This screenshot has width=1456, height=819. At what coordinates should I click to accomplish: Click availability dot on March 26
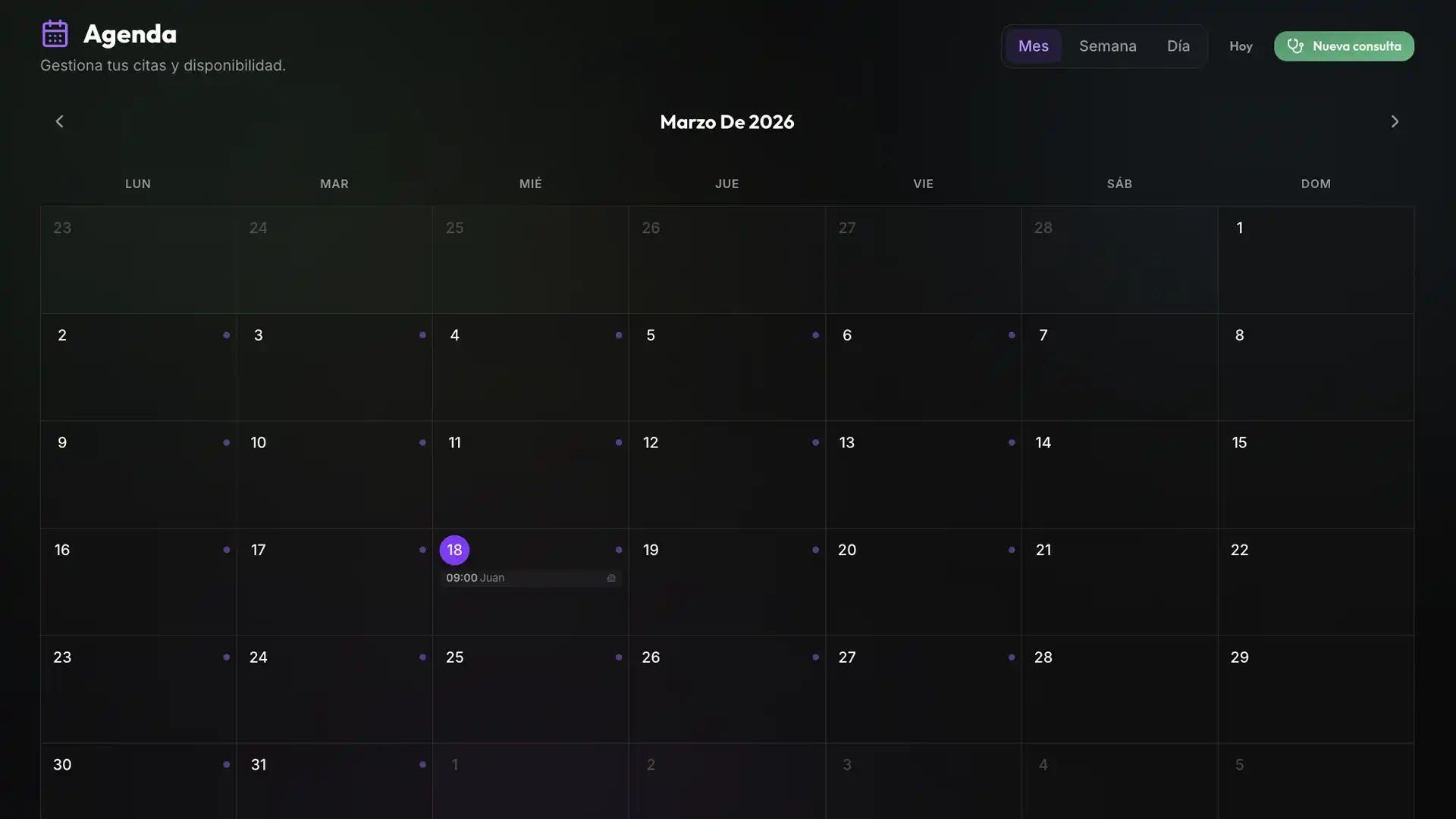815,657
